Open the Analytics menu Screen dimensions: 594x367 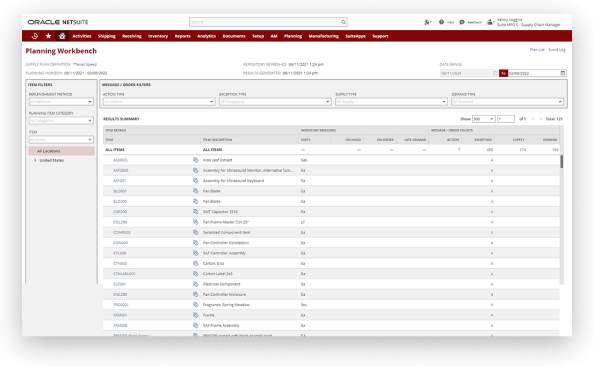206,36
